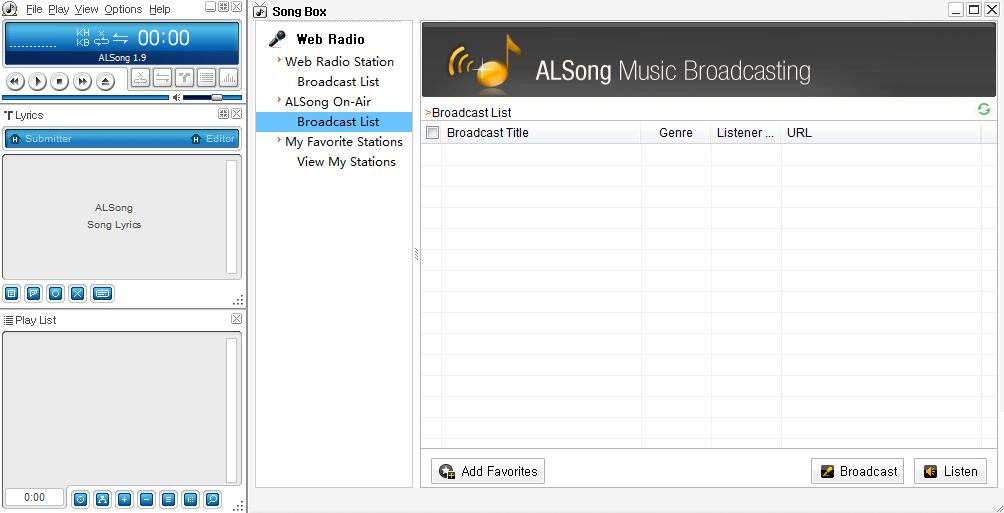Screen dimensions: 1004x513
Task: Click the plus icon under Play List
Action: pos(124,499)
